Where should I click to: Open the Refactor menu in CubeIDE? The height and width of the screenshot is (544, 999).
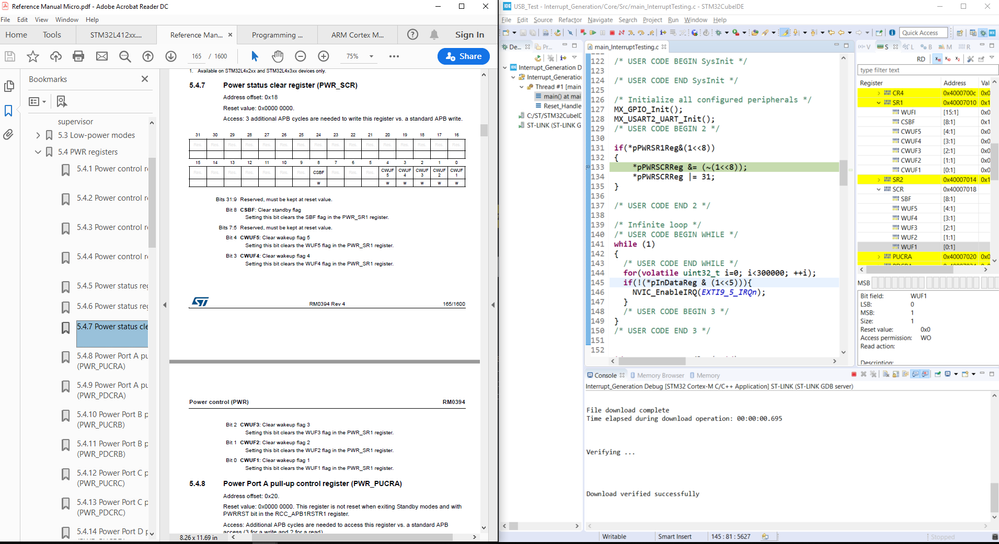[x=570, y=20]
